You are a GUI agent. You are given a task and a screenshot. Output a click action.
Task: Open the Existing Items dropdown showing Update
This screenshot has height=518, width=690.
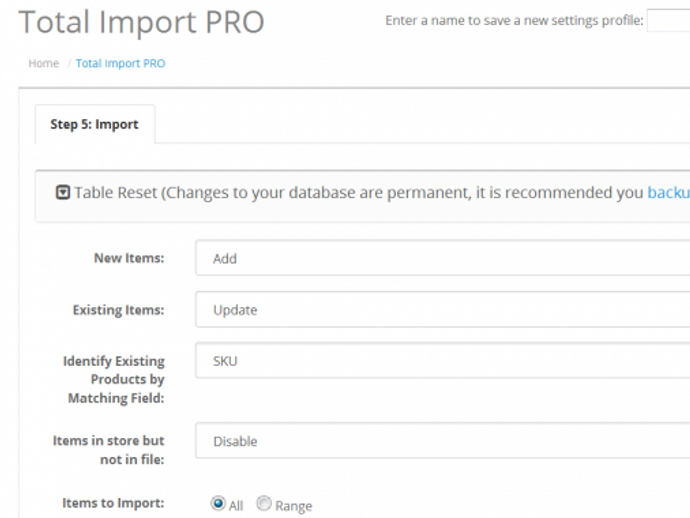click(x=442, y=310)
